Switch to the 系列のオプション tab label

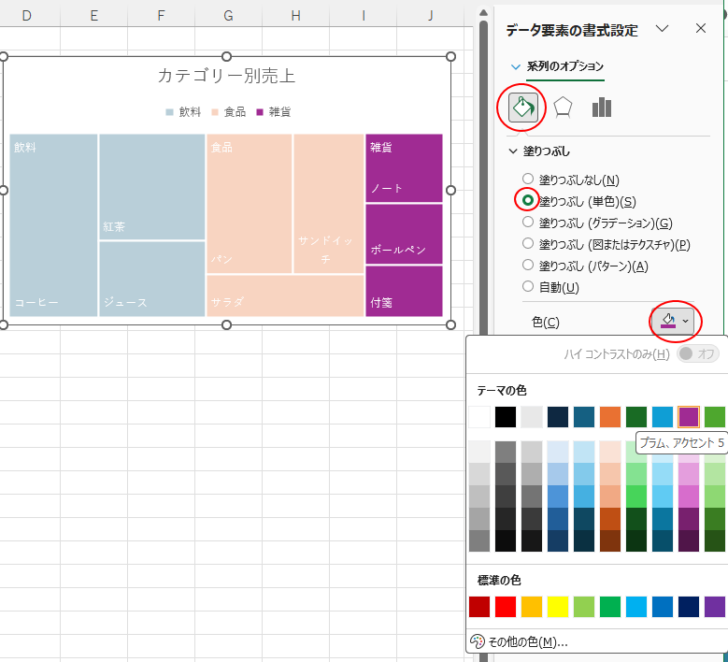[x=565, y=66]
